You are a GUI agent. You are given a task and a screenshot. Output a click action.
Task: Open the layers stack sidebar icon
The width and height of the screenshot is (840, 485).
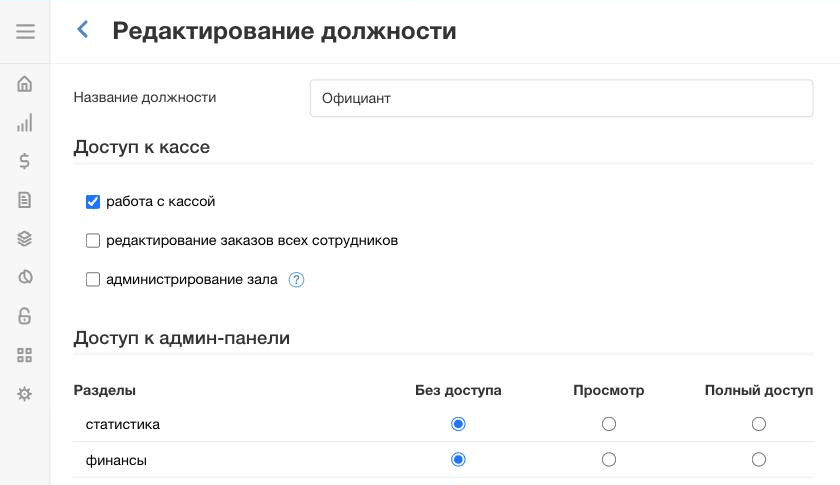(25, 238)
